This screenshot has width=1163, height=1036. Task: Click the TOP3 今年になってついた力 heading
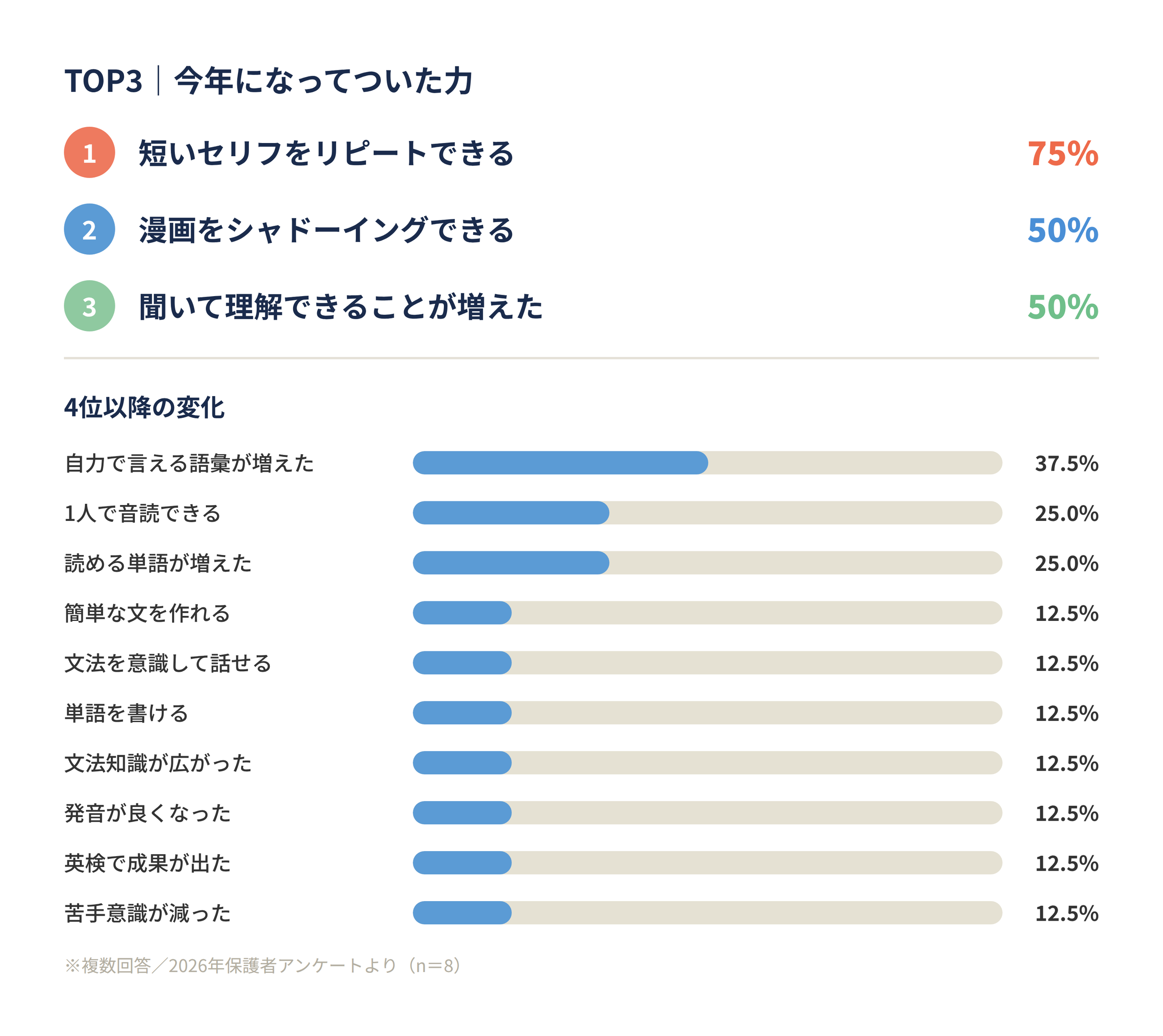[268, 80]
